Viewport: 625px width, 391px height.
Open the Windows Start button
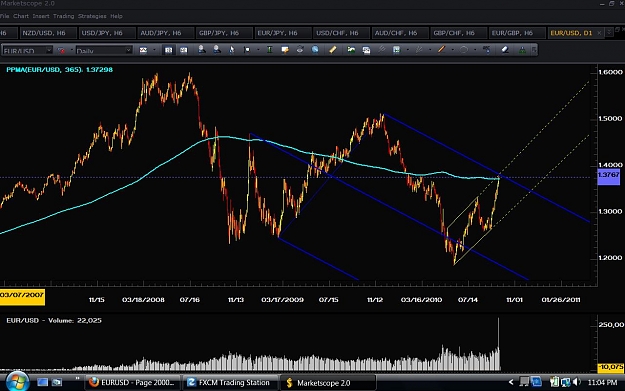(17, 382)
